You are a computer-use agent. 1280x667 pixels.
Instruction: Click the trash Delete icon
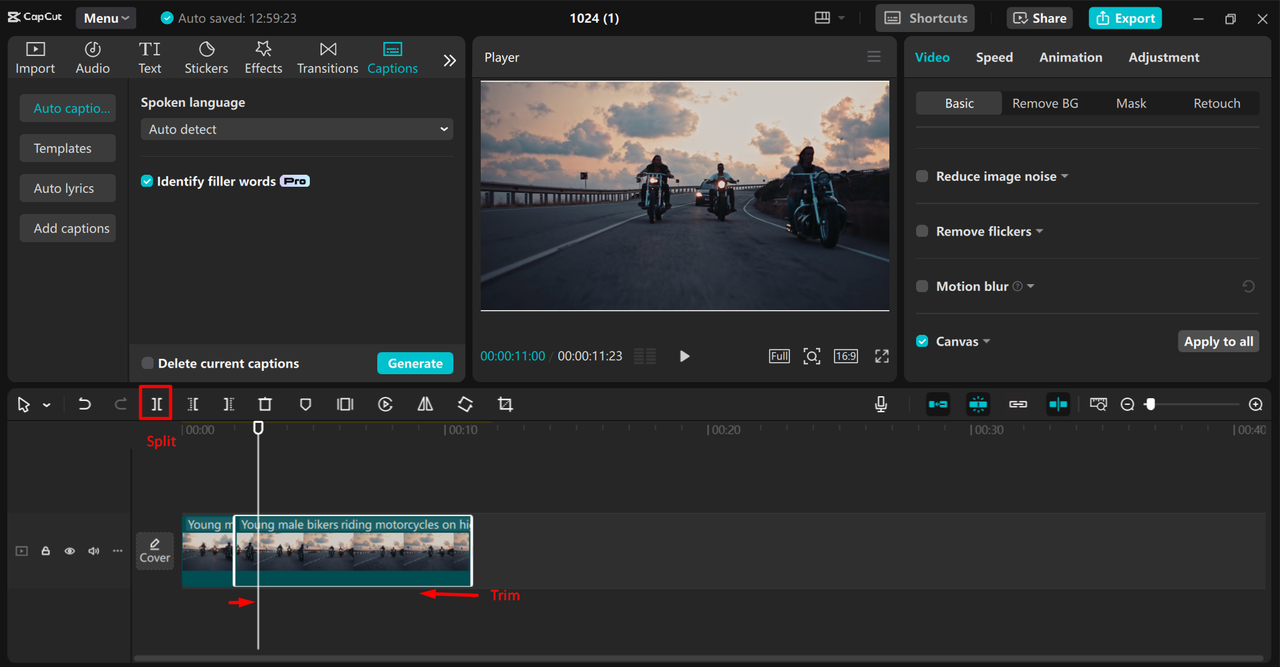pyautogui.click(x=265, y=404)
